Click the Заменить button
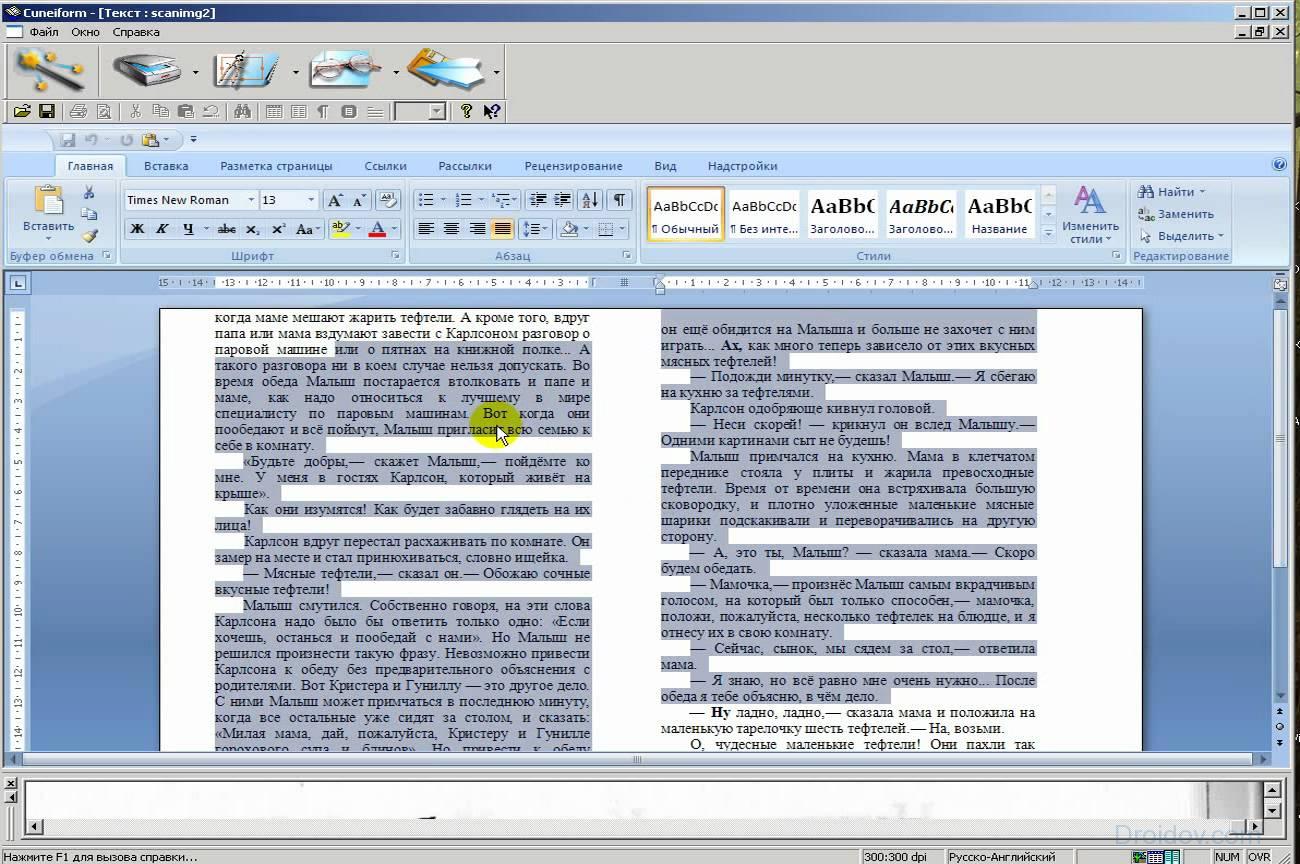The image size is (1300, 864). tap(1176, 214)
